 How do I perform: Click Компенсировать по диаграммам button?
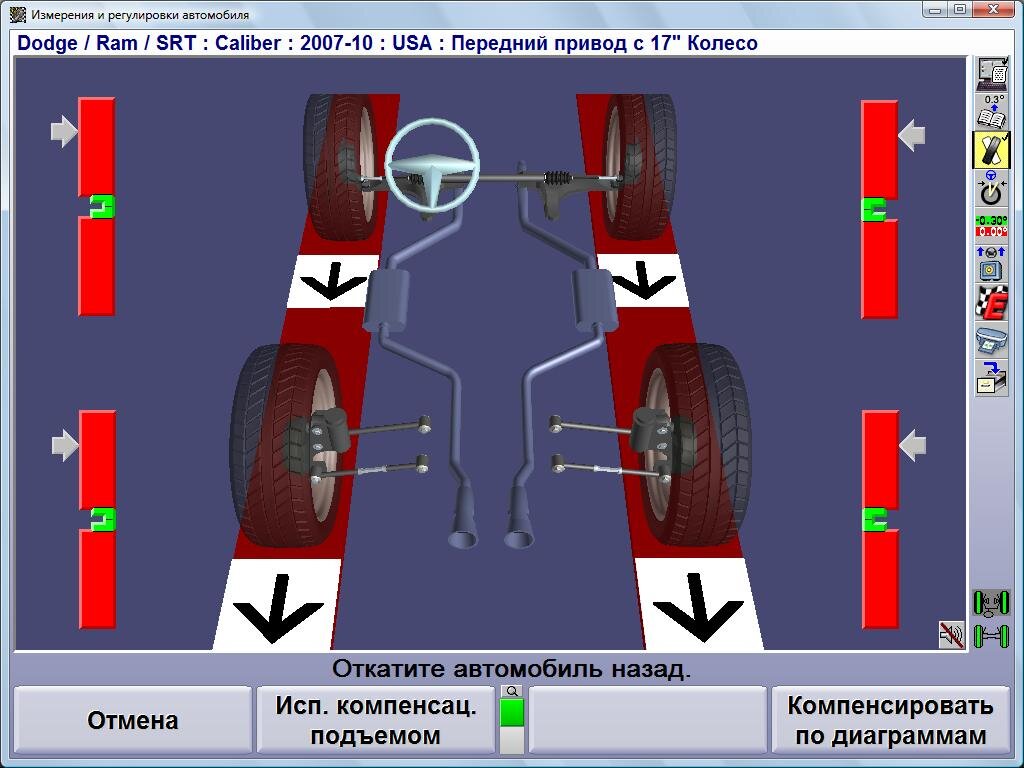point(890,720)
